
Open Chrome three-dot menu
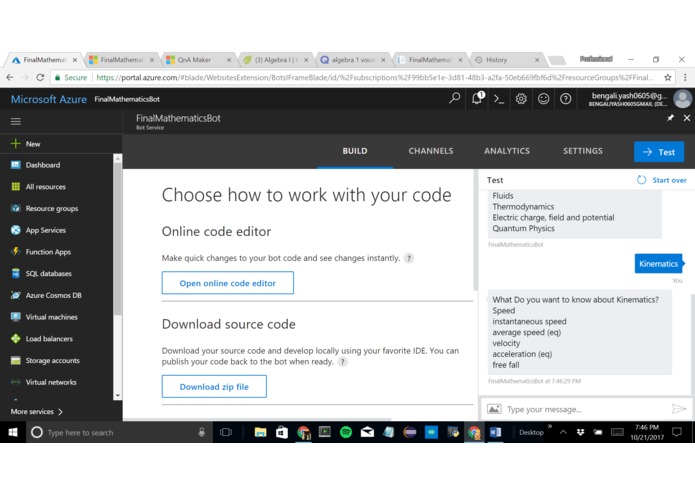pos(685,78)
